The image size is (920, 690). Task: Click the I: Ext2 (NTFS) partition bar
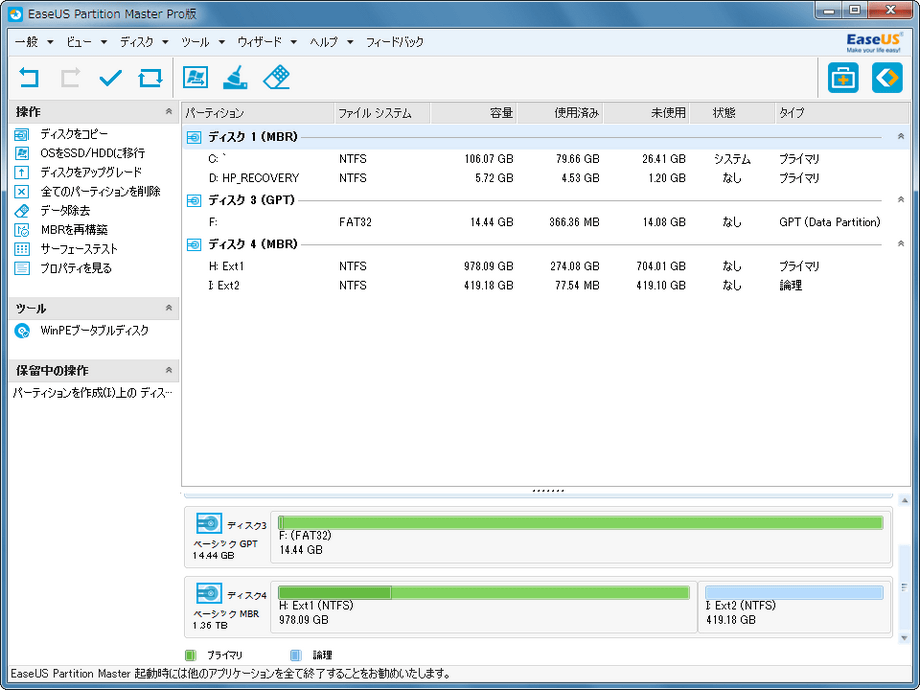pyautogui.click(x=794, y=593)
